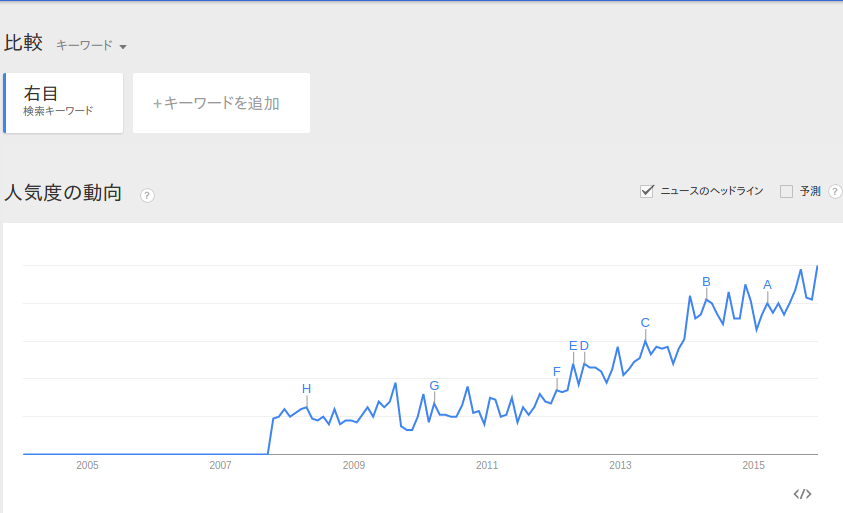The width and height of the screenshot is (843, 513).
Task: Click news headline marker C
Action: 645,322
